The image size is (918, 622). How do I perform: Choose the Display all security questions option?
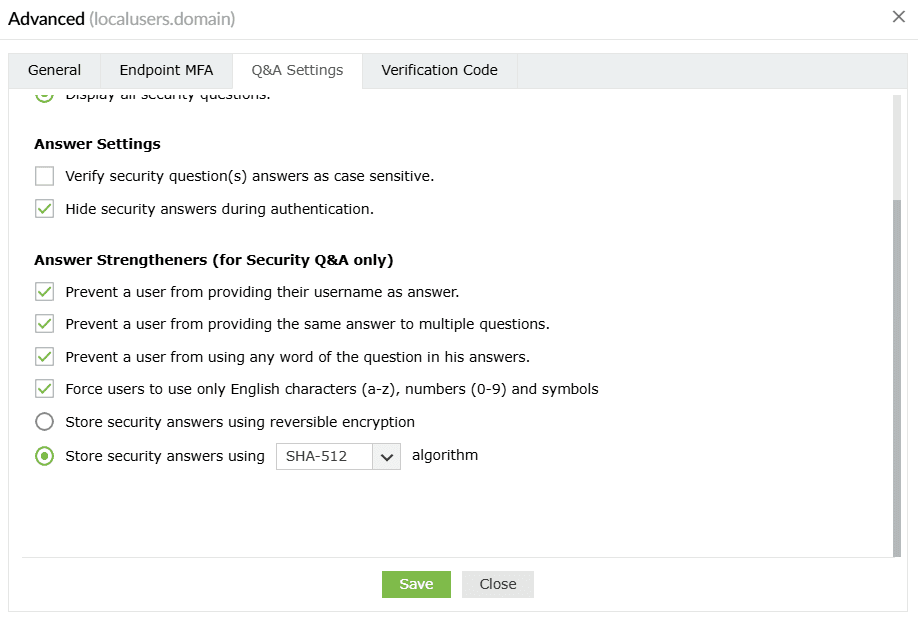(x=44, y=93)
